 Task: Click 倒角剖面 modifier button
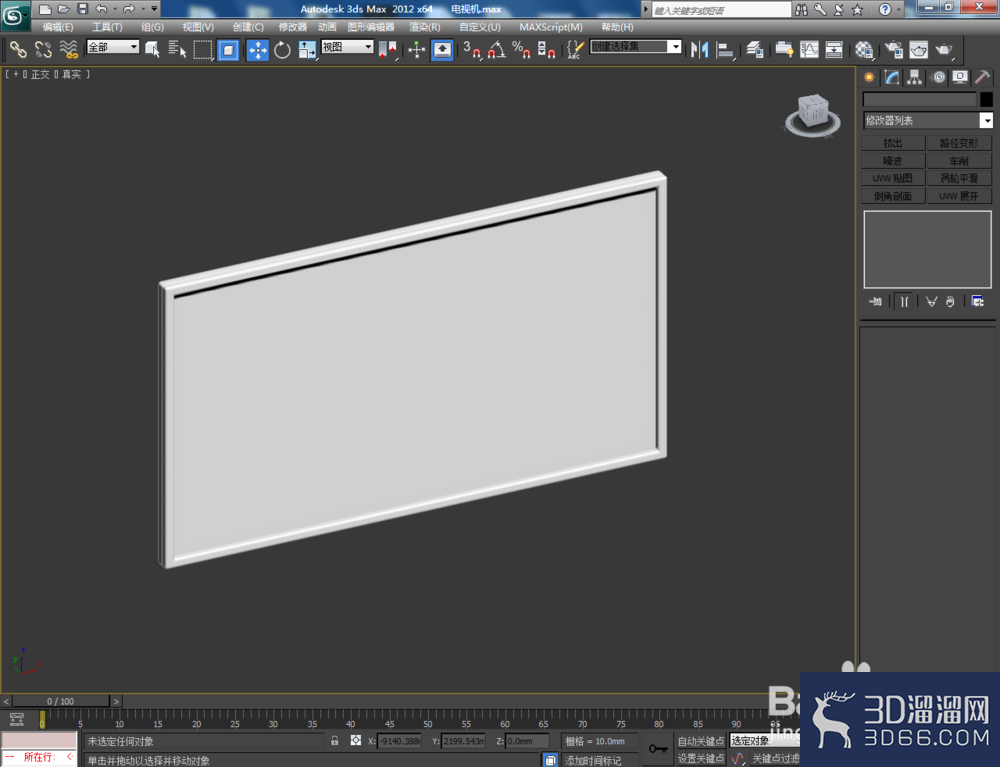click(x=893, y=196)
